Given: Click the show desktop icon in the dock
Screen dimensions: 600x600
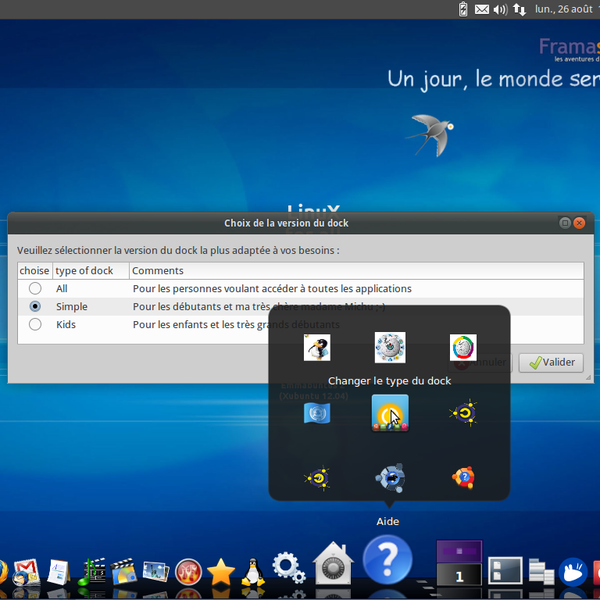Looking at the screenshot, I should 505,571.
